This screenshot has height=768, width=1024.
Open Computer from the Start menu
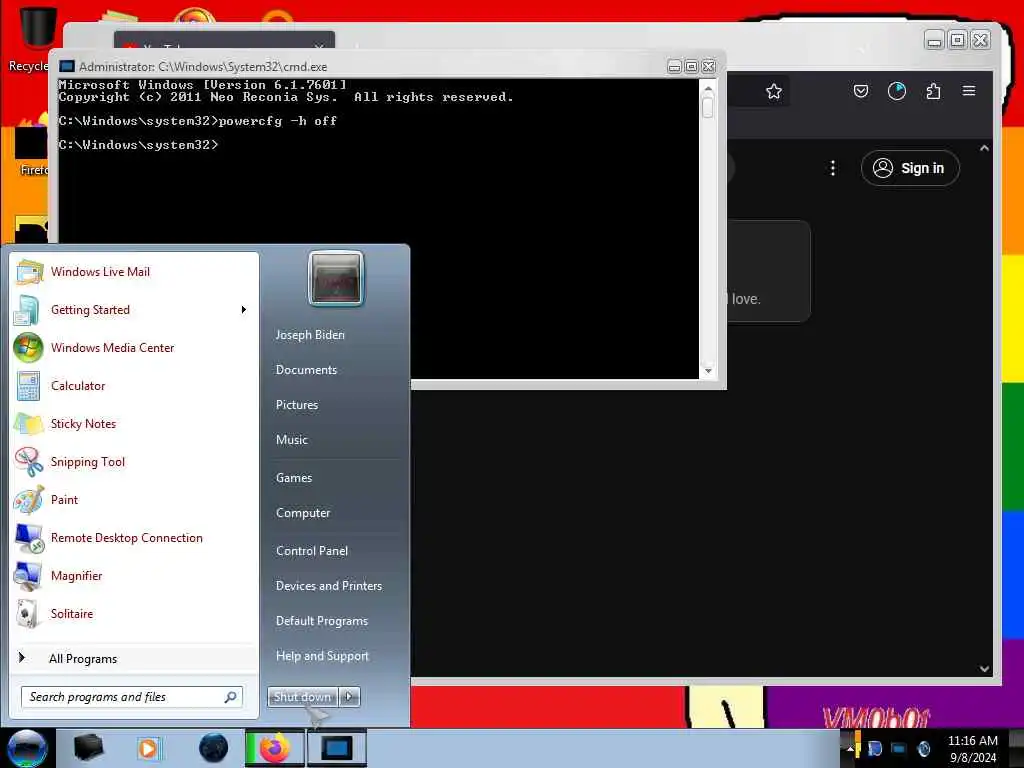coord(302,513)
